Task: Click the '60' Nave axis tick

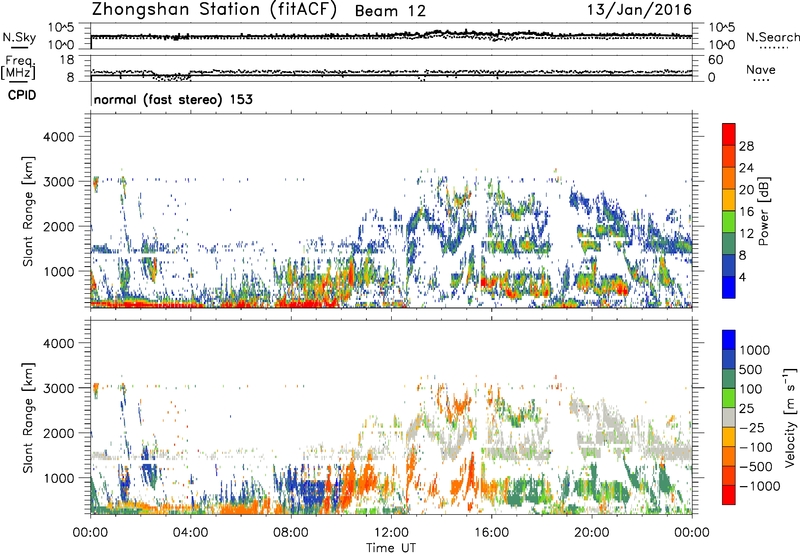Action: [x=716, y=59]
